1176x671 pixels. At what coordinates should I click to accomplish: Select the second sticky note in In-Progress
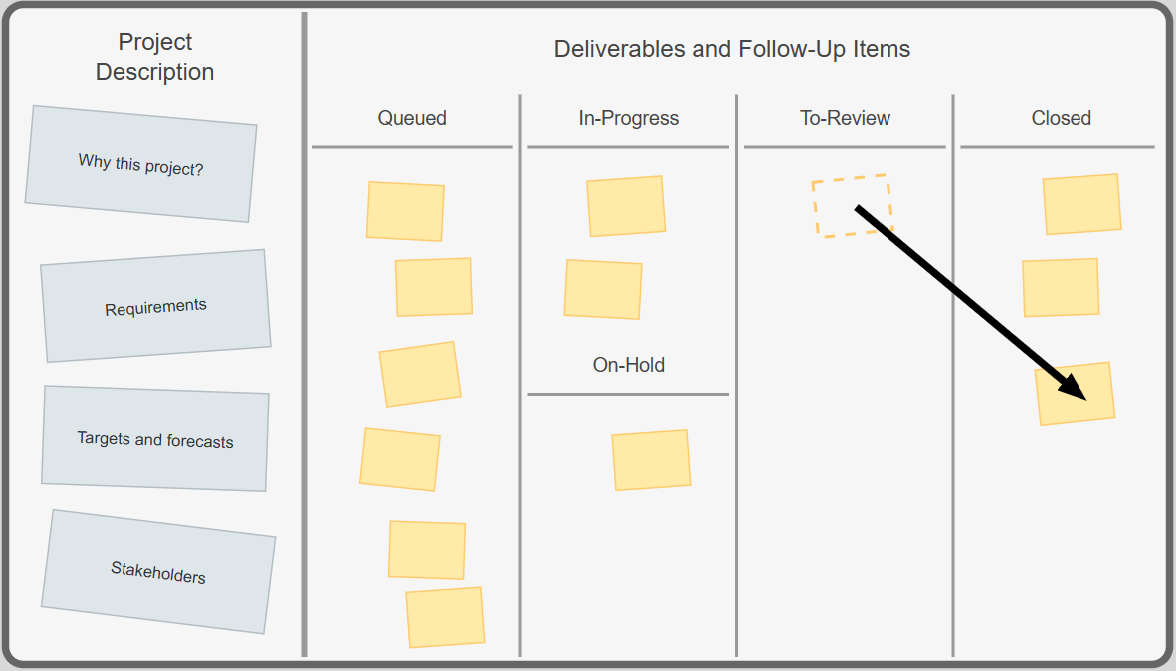click(603, 289)
